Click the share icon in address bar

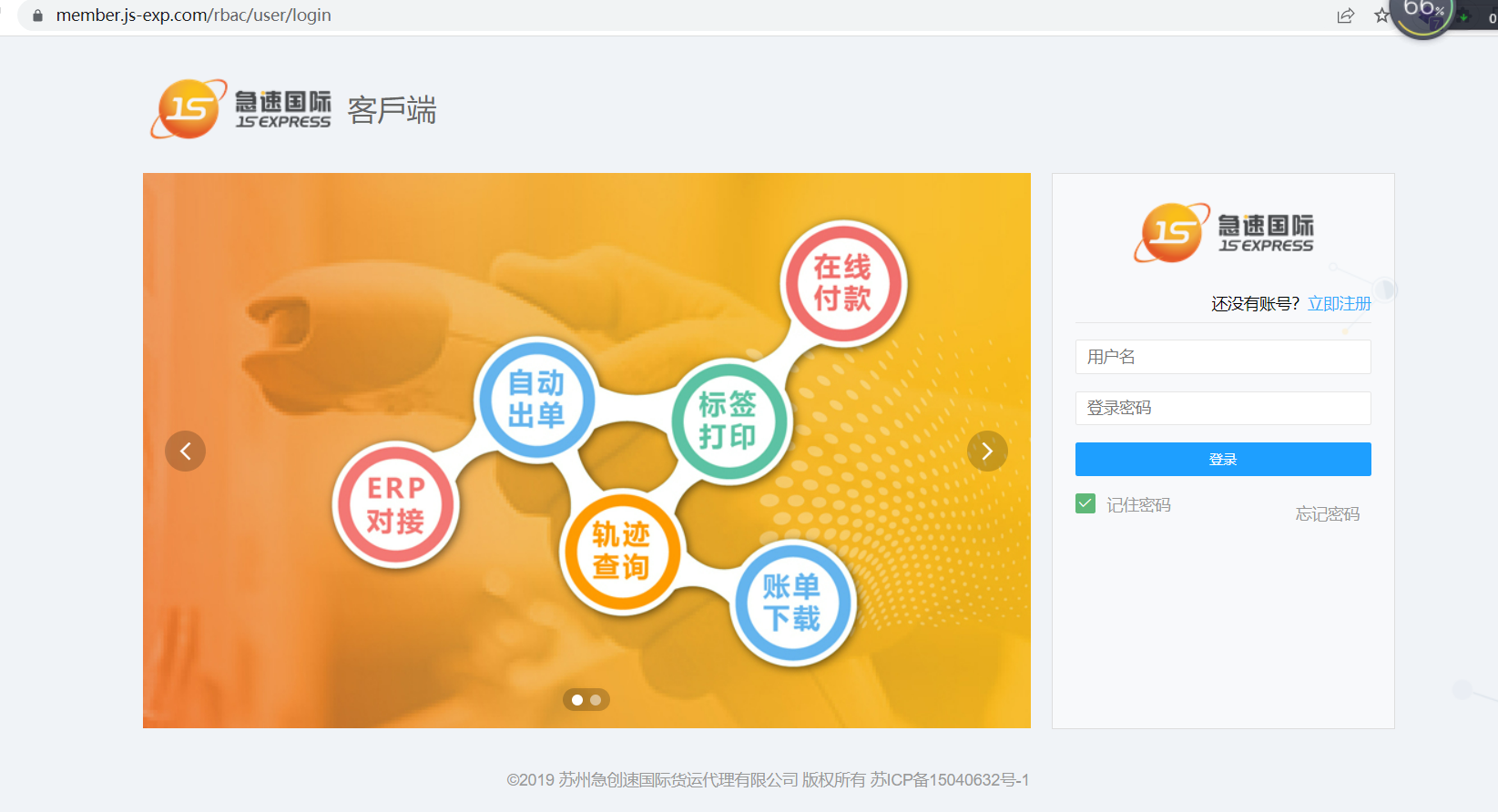click(x=1345, y=15)
